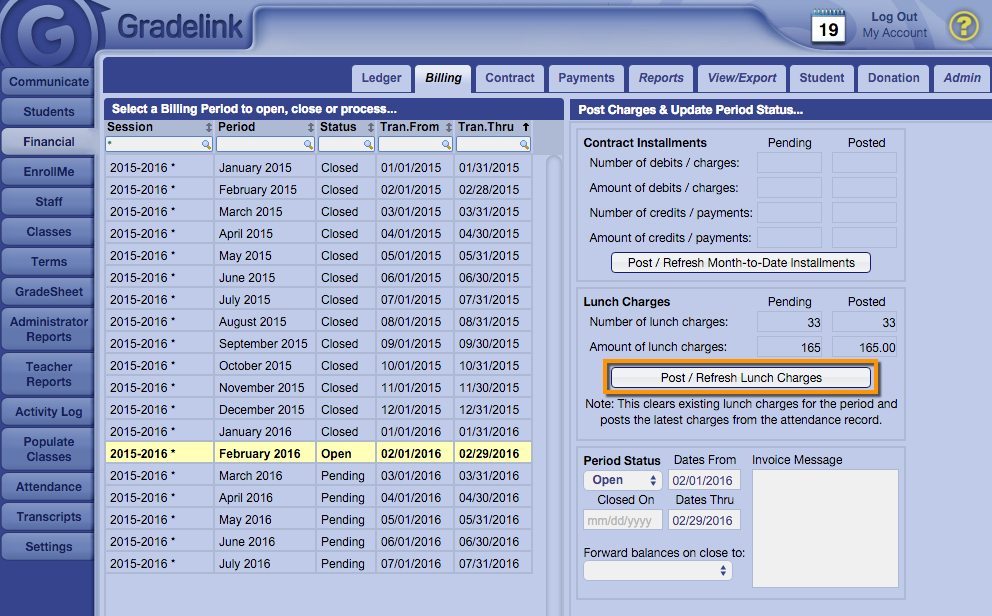Click the magnifier in the Tran.From filter
The image size is (992, 616).
(446, 145)
